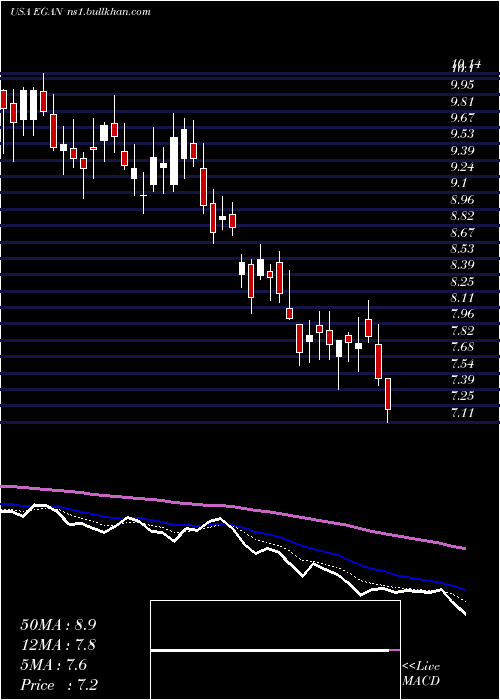Click the 8.25 price axis label
Screen dimensions: 500x700
[462, 282]
